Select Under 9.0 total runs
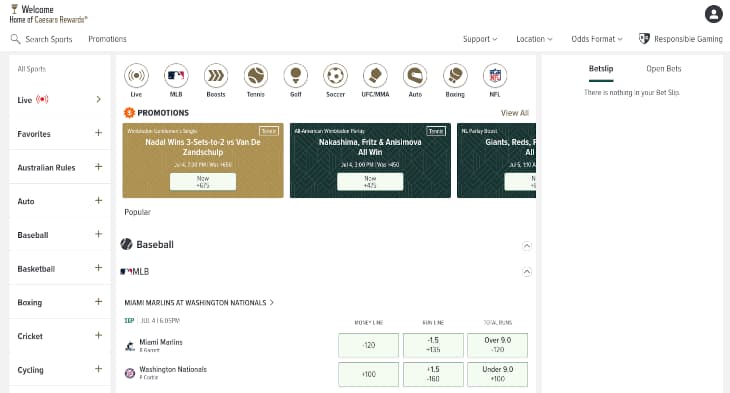Image resolution: width=730 pixels, height=393 pixels. click(x=497, y=374)
